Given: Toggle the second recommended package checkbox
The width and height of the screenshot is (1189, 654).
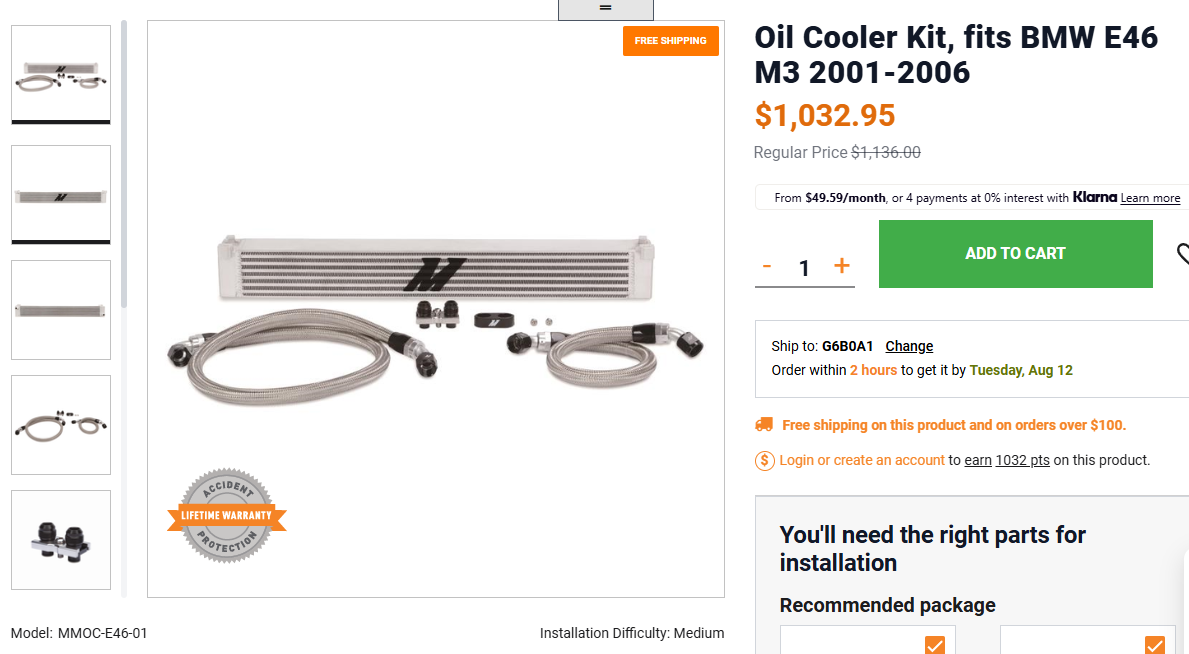Looking at the screenshot, I should coord(1155,645).
